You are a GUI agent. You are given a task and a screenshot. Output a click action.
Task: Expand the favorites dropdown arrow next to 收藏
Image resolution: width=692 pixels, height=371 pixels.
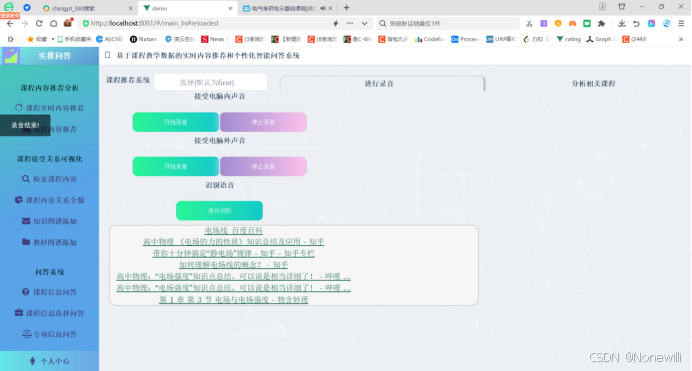(53, 39)
